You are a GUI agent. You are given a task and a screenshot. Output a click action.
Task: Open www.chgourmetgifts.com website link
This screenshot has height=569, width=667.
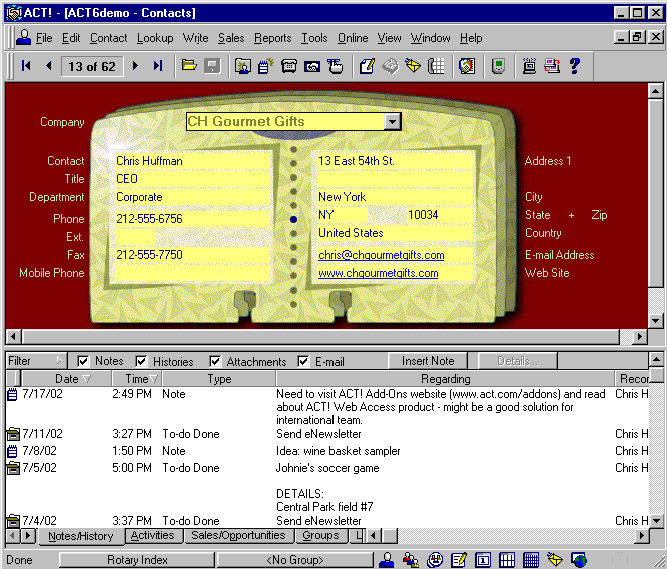click(378, 273)
